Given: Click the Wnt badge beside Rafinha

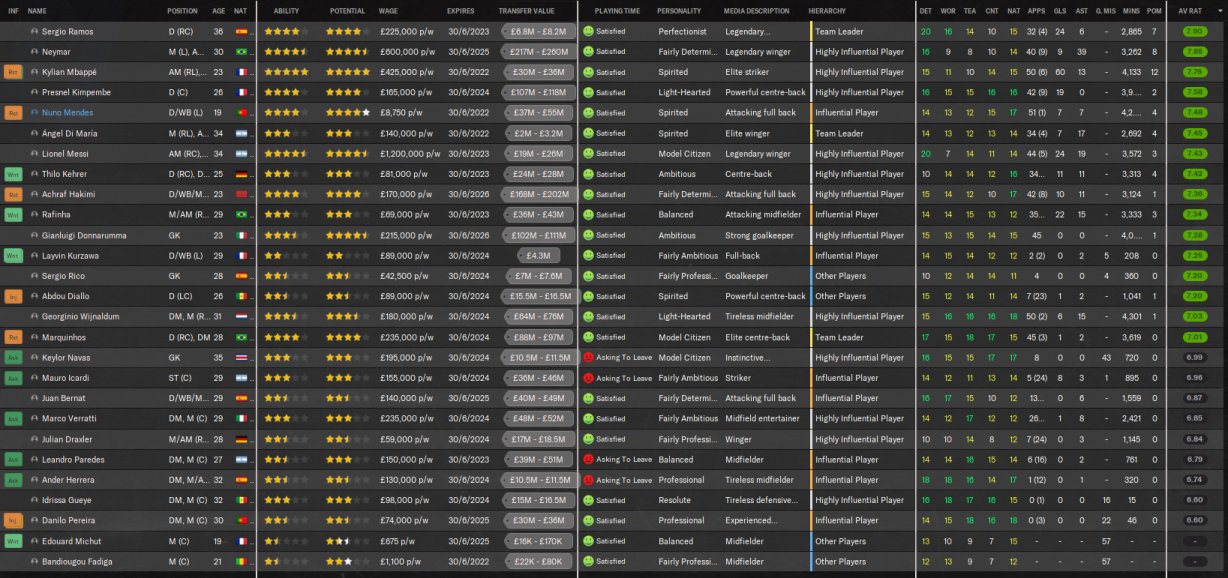Looking at the screenshot, I should 13,215.
